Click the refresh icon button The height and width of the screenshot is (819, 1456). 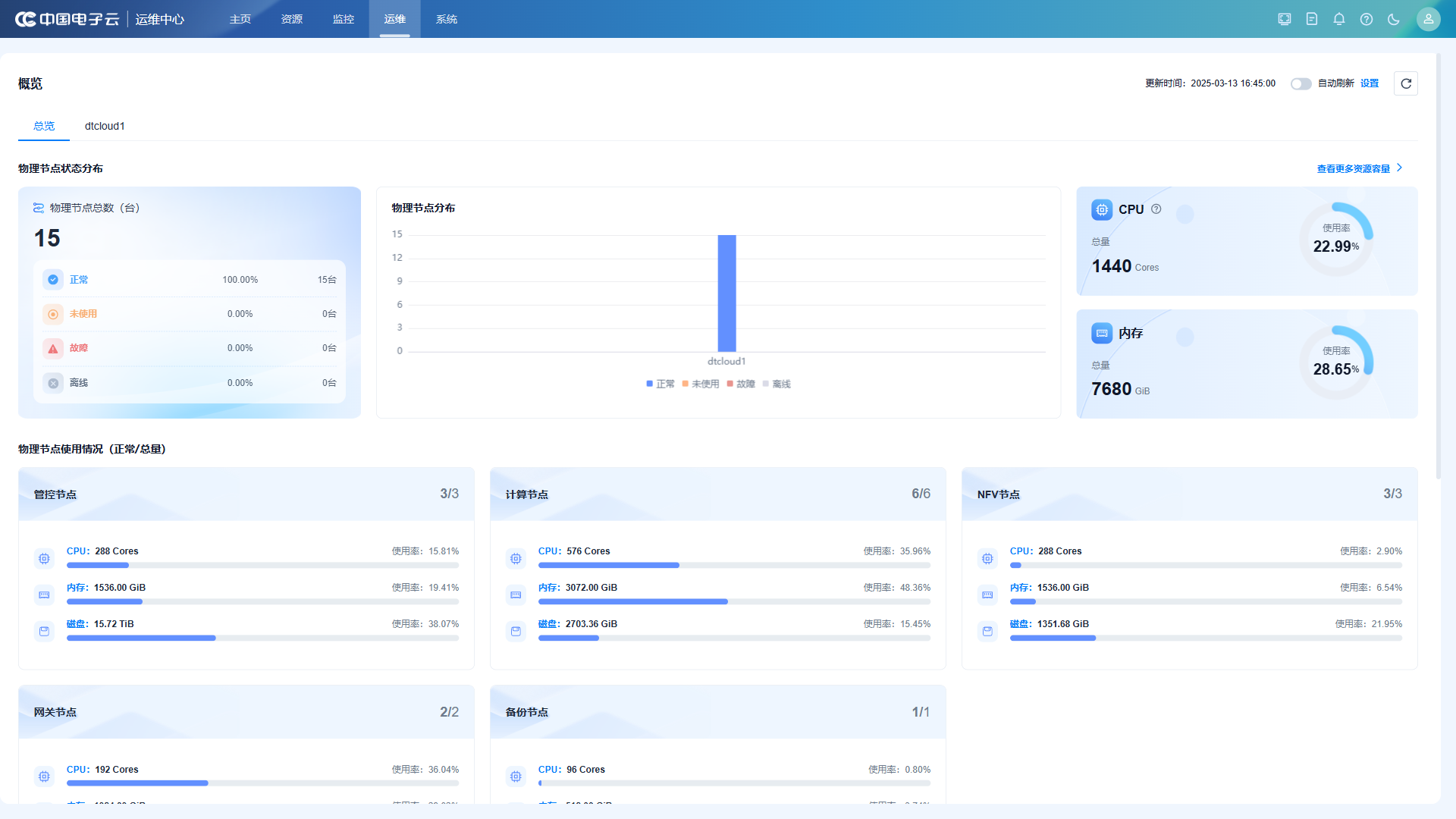[x=1406, y=83]
